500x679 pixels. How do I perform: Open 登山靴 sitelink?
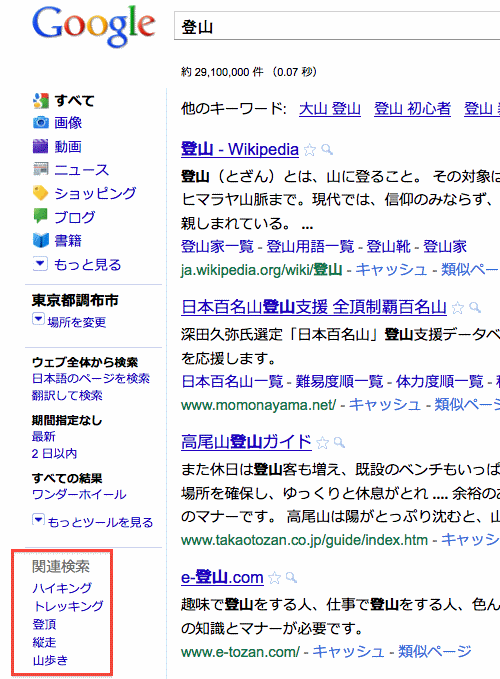tap(389, 246)
